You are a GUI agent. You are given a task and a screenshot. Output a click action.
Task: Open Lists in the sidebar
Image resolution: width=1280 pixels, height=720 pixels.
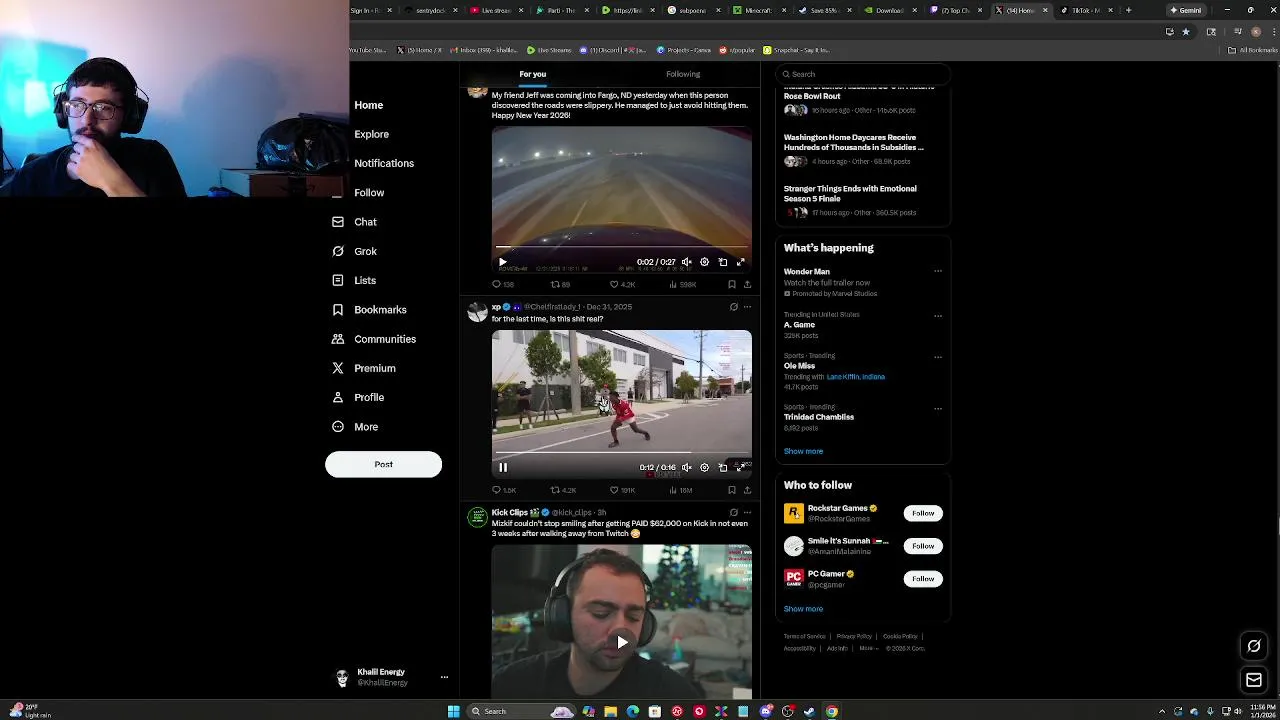[x=354, y=280]
